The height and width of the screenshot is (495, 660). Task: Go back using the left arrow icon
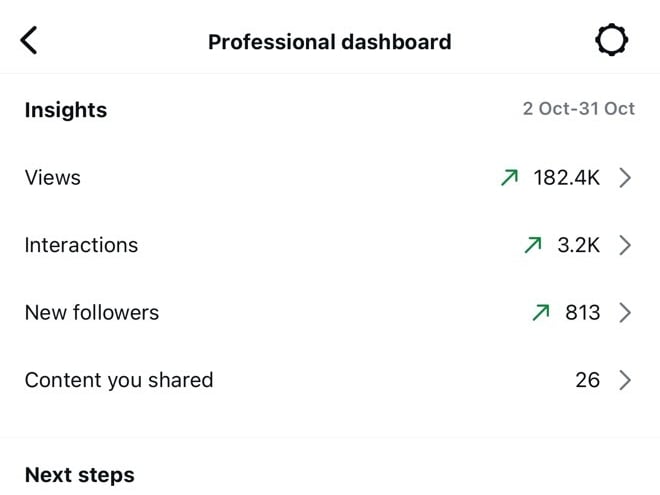29,40
